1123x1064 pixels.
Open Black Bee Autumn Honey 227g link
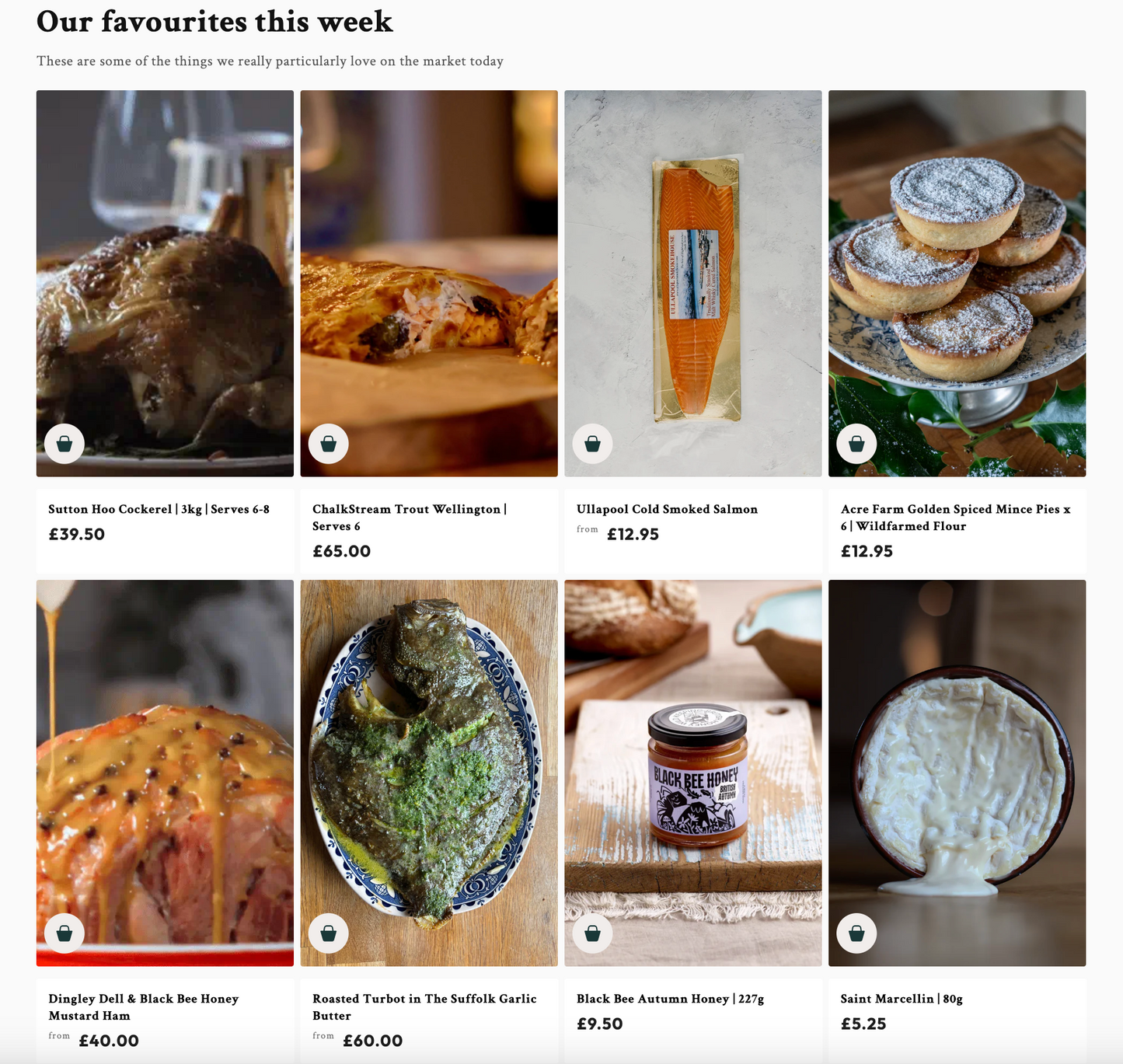(x=670, y=999)
